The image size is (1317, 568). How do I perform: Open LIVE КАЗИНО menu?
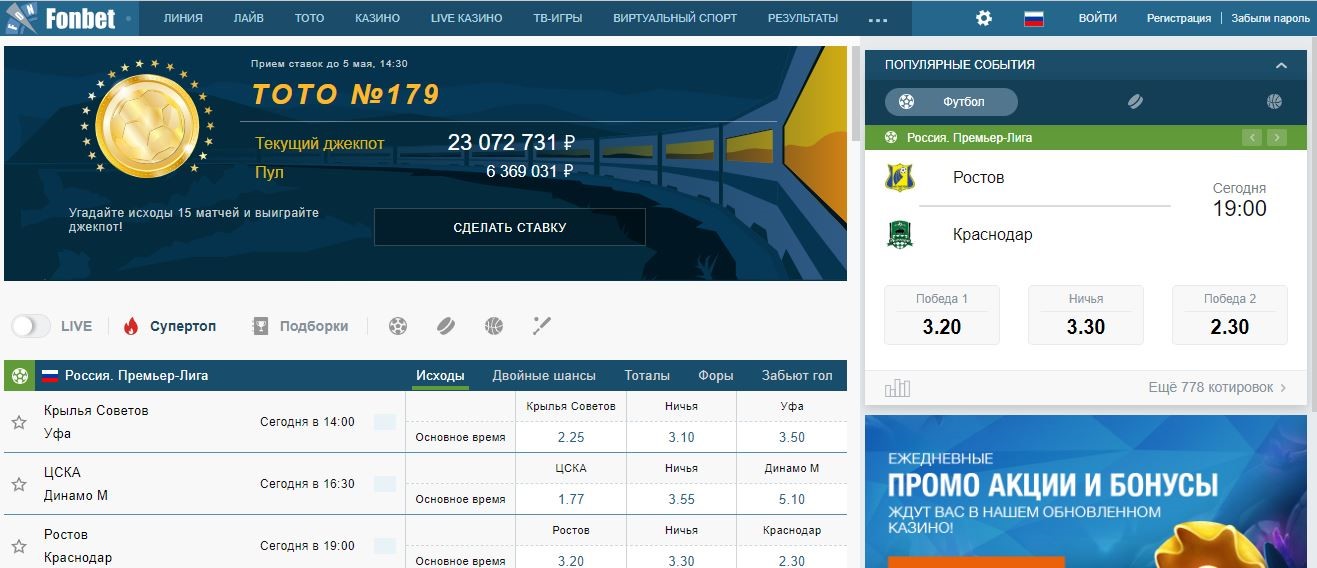point(467,18)
